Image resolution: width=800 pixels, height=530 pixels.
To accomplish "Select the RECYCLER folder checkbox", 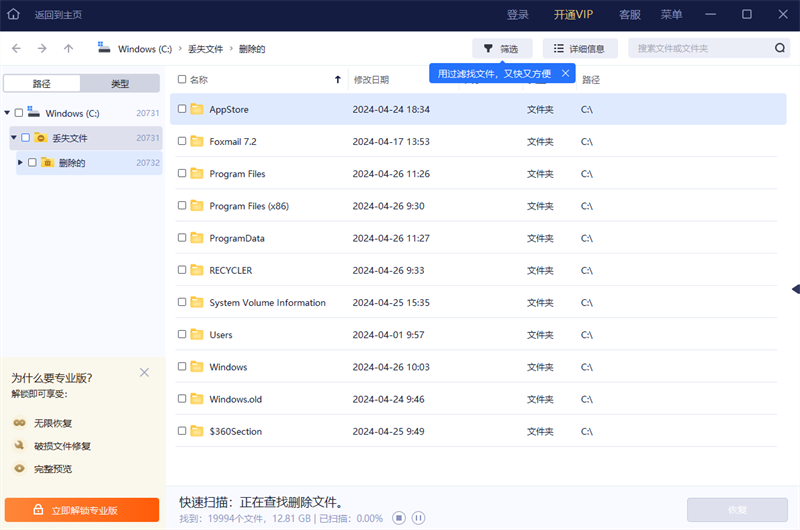I will [182, 270].
